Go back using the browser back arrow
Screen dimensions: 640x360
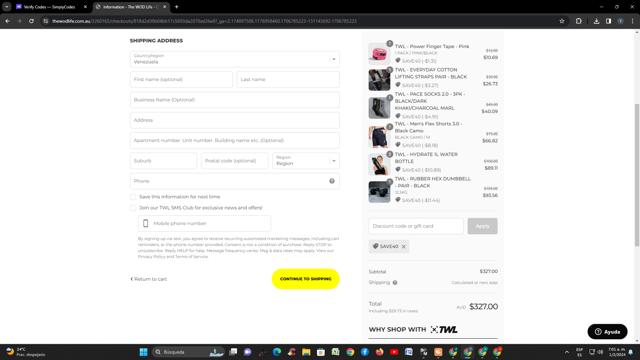pyautogui.click(x=8, y=21)
